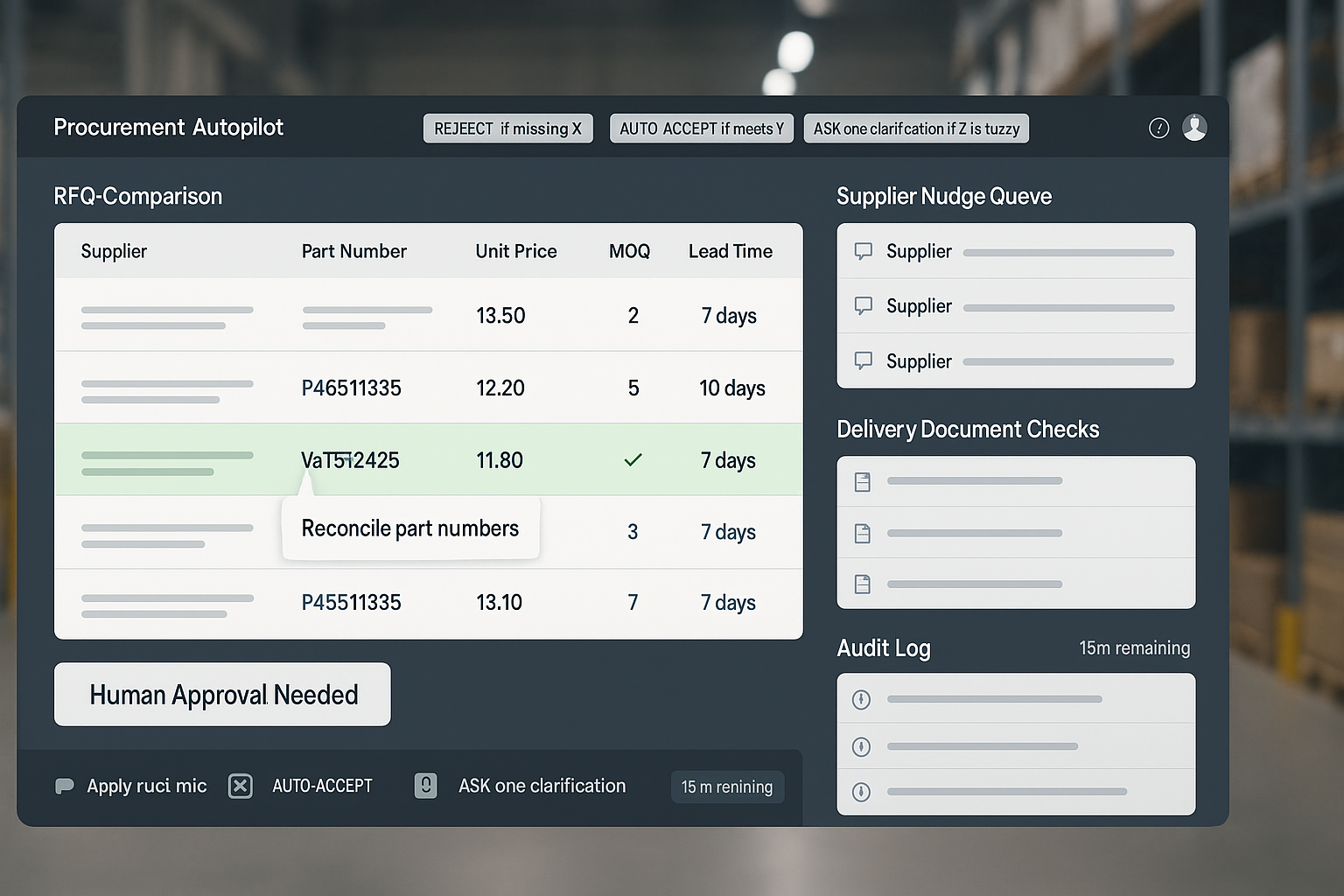Click the Apply rule chat icon
The height and width of the screenshot is (896, 1344).
[65, 786]
